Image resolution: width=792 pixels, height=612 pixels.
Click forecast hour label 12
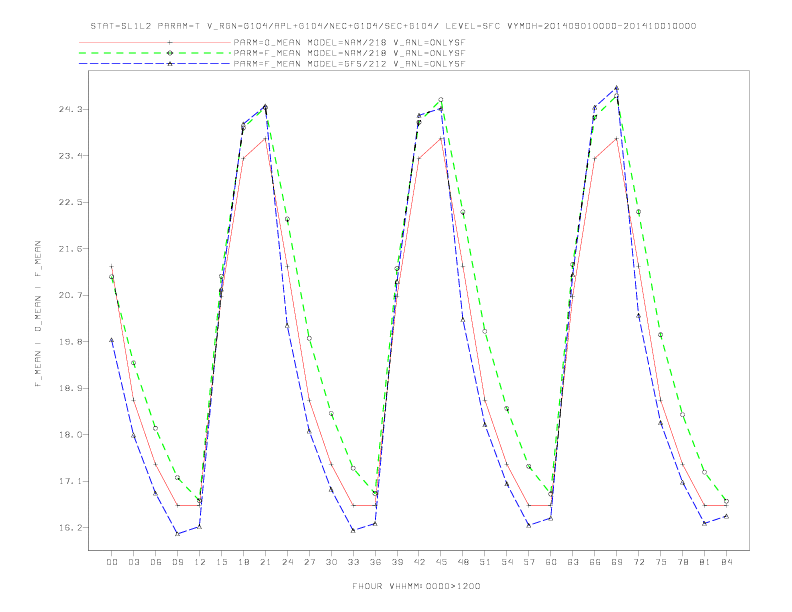coord(200,562)
